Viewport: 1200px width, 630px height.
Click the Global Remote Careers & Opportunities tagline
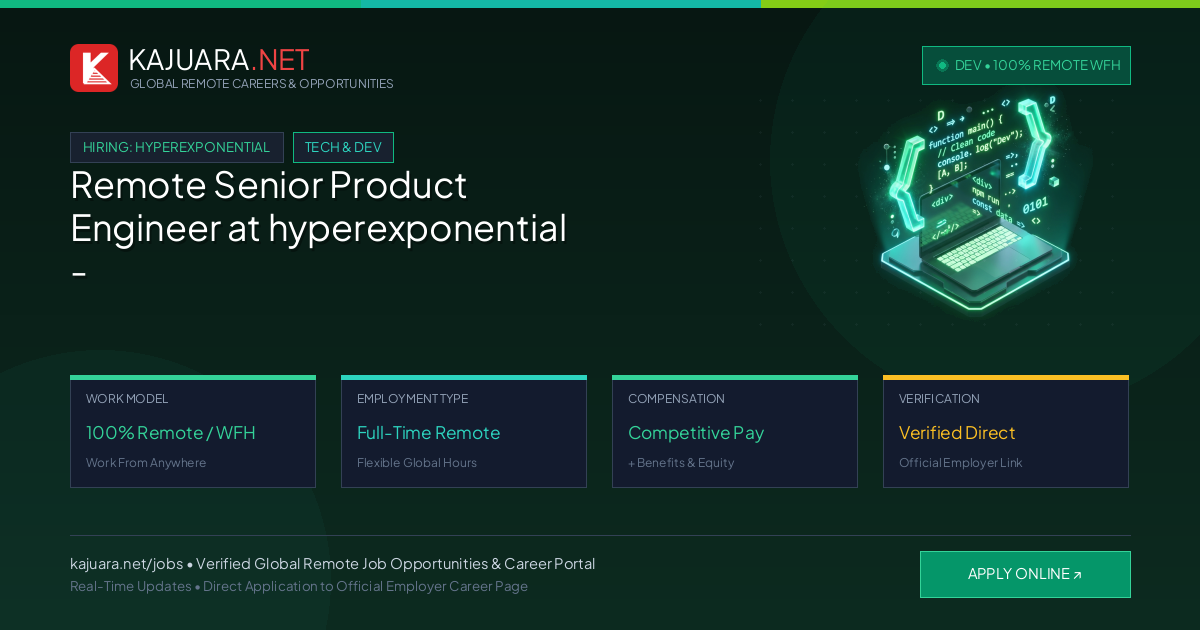[x=261, y=84]
